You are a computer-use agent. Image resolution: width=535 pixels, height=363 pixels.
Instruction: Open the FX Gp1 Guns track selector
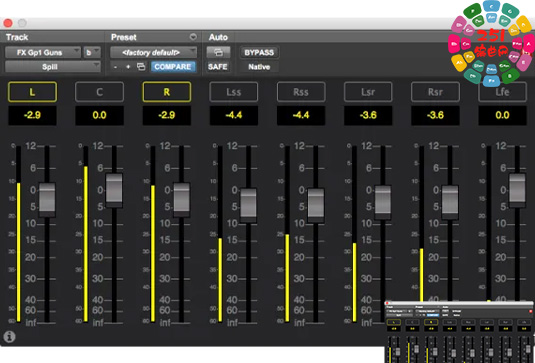point(43,53)
